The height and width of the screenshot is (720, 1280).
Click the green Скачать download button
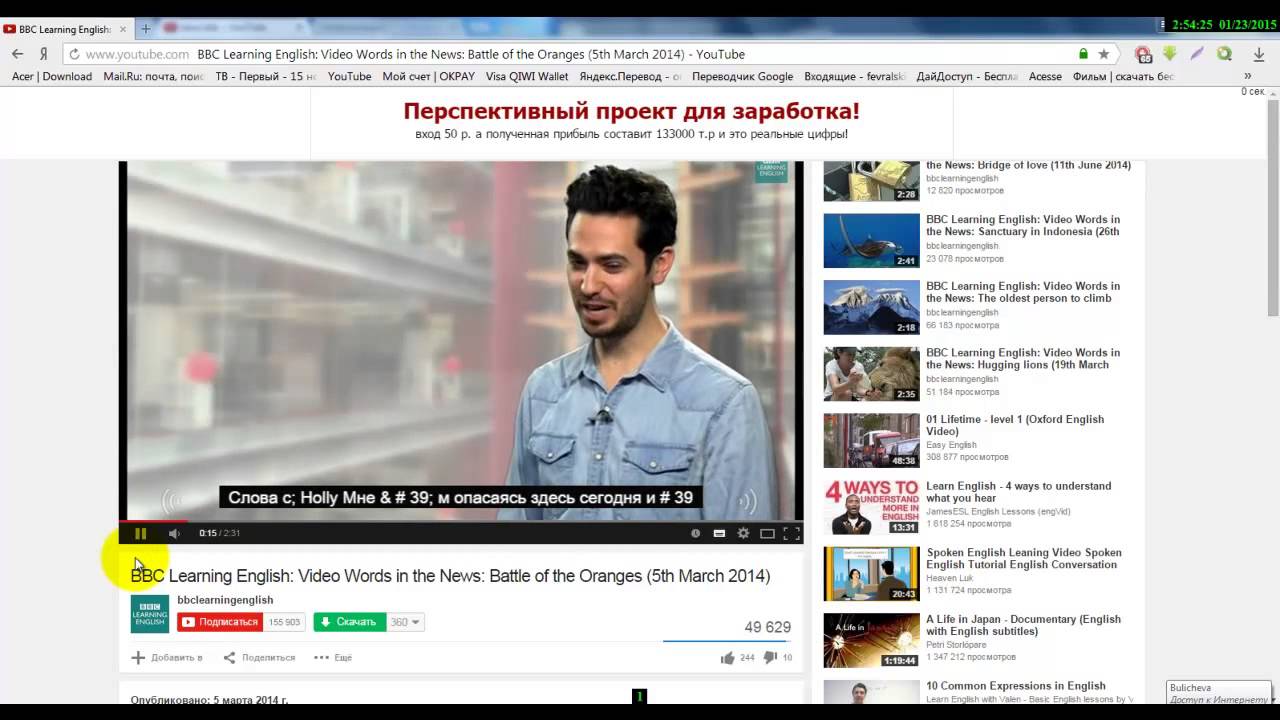(349, 622)
